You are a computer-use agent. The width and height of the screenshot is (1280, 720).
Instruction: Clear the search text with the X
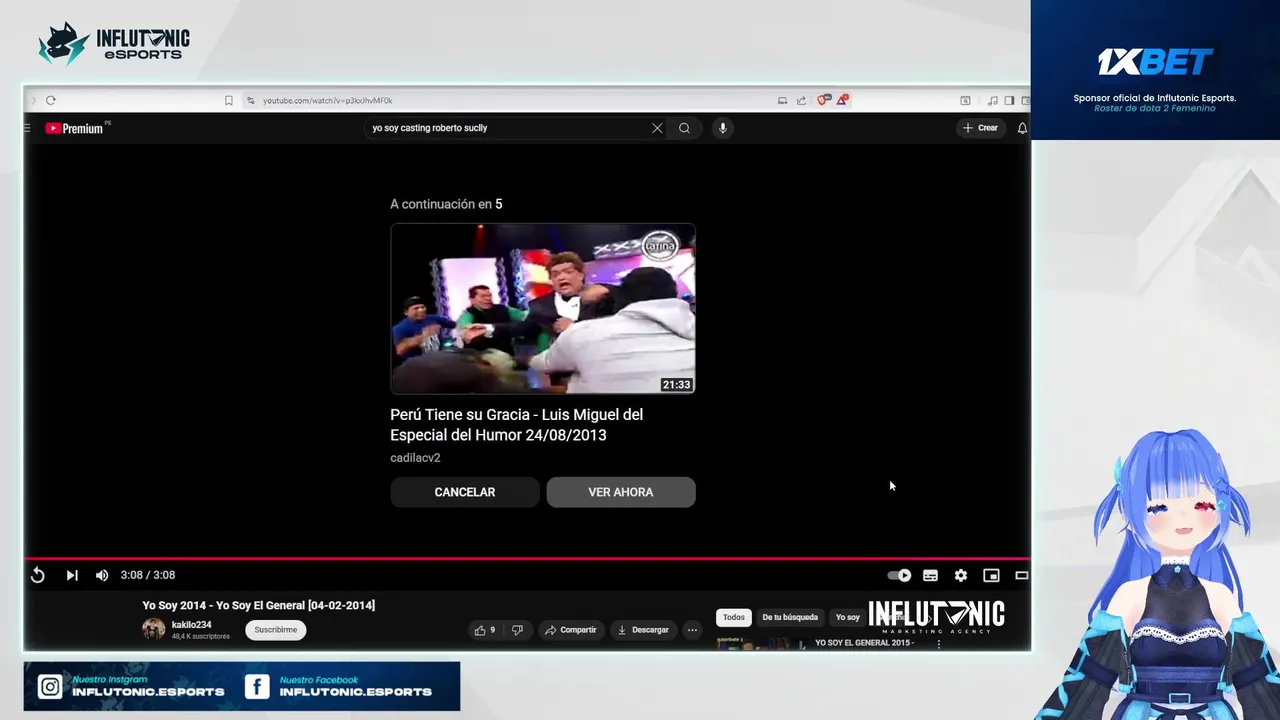(x=657, y=128)
